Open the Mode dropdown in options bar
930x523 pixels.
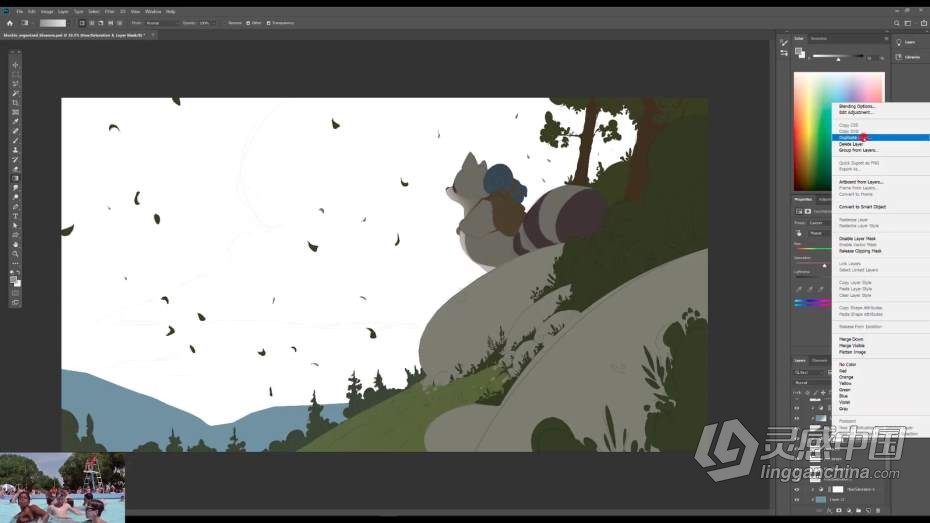point(161,23)
